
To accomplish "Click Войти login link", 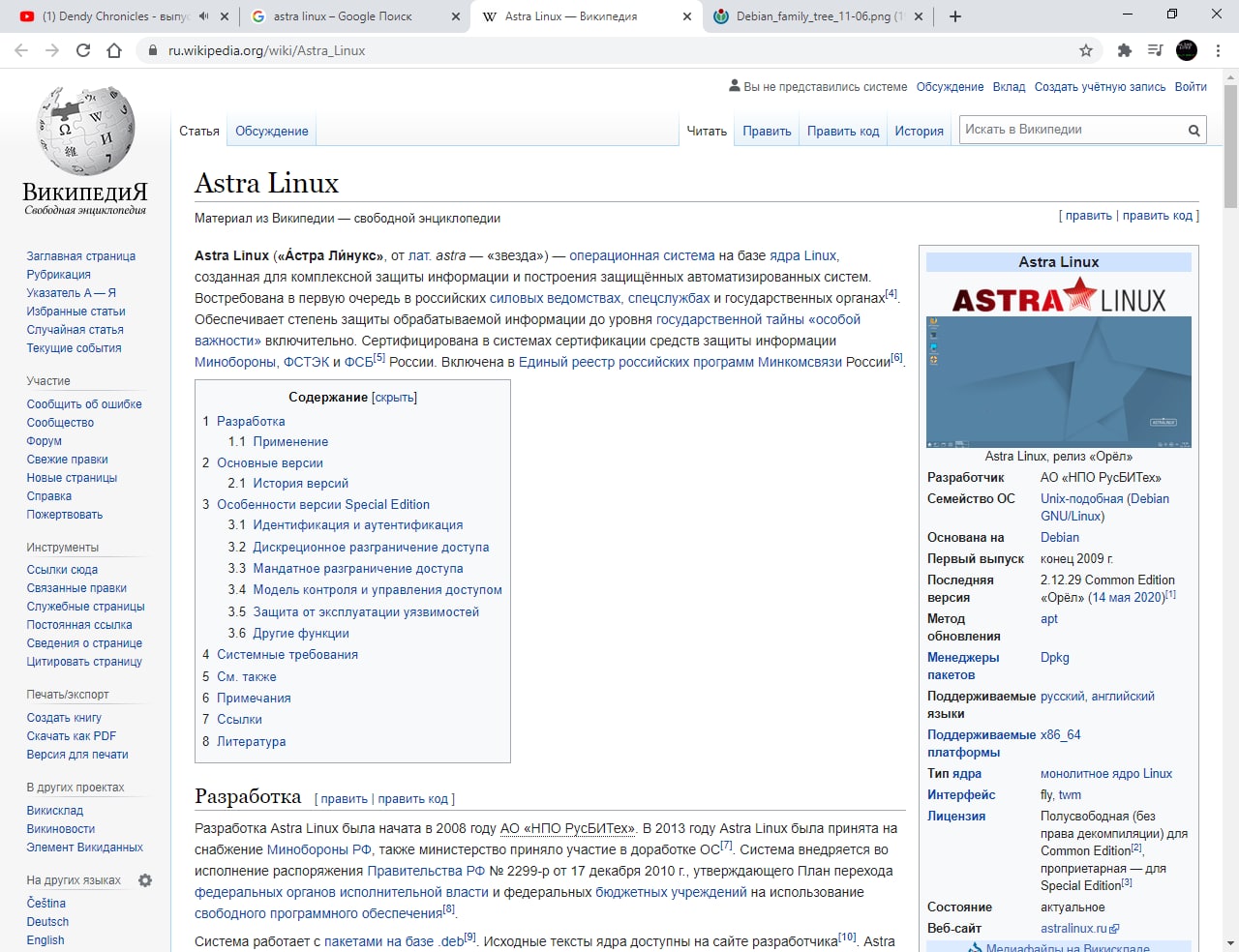I will 1191,86.
